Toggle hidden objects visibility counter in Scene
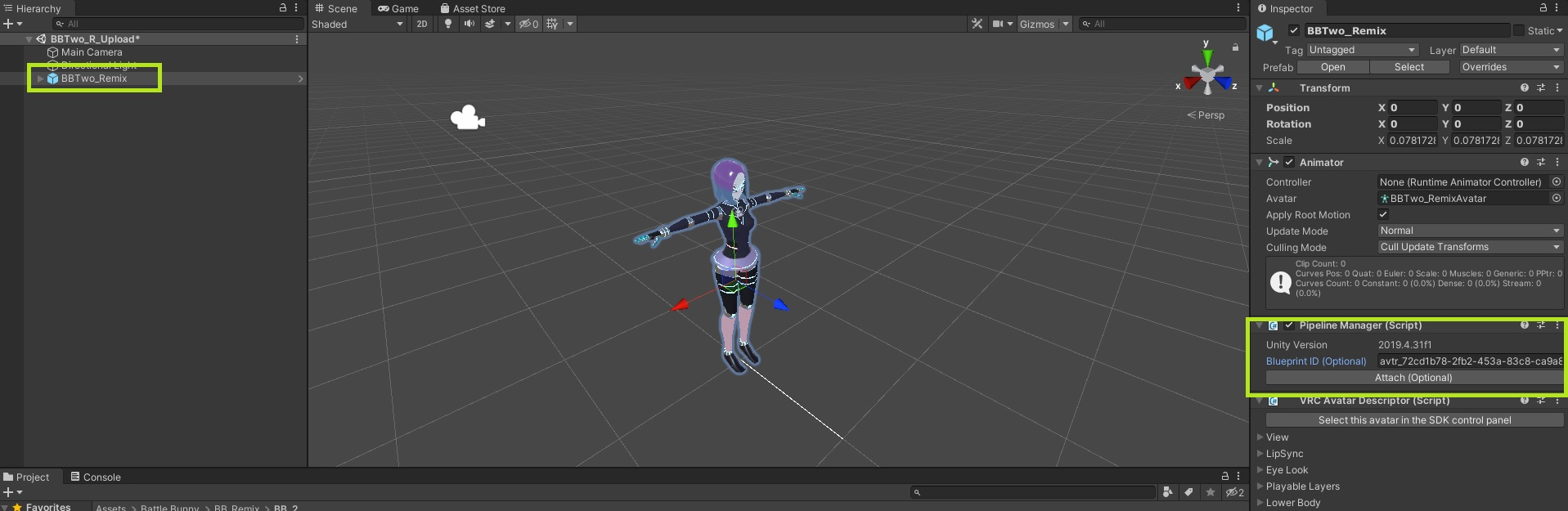Viewport: 1568px width, 511px height. point(528,24)
